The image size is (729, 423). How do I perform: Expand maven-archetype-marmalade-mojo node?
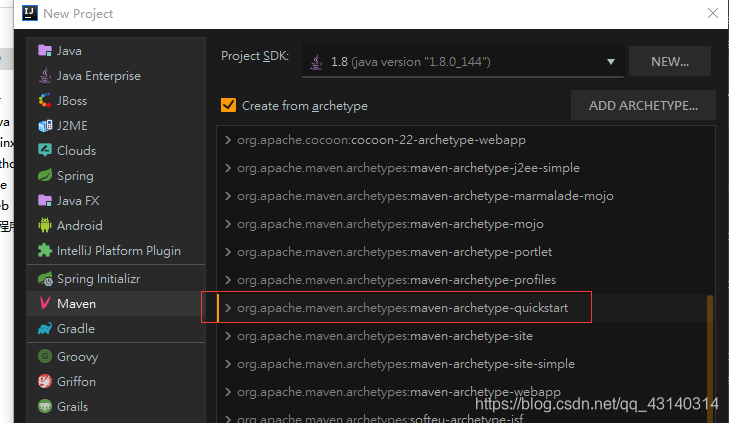(228, 196)
